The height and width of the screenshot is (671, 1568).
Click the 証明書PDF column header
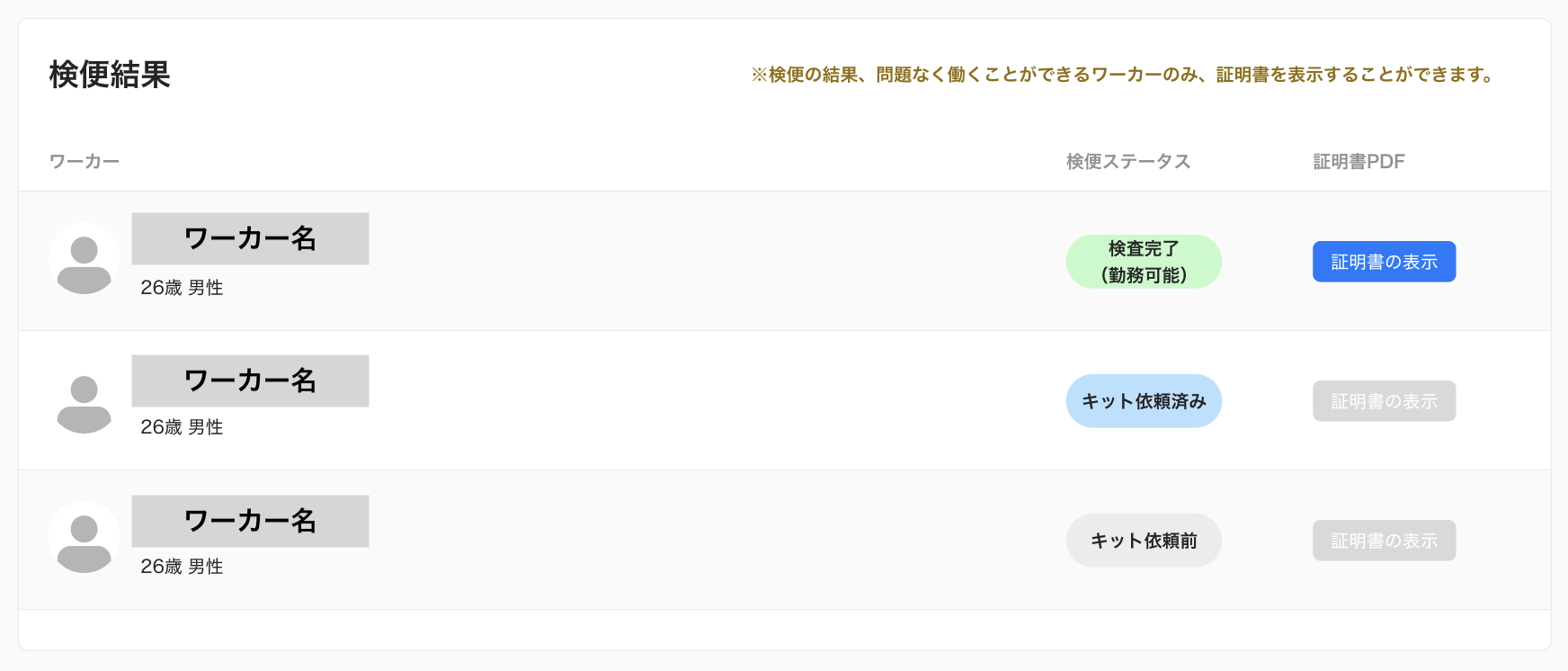click(x=1359, y=162)
